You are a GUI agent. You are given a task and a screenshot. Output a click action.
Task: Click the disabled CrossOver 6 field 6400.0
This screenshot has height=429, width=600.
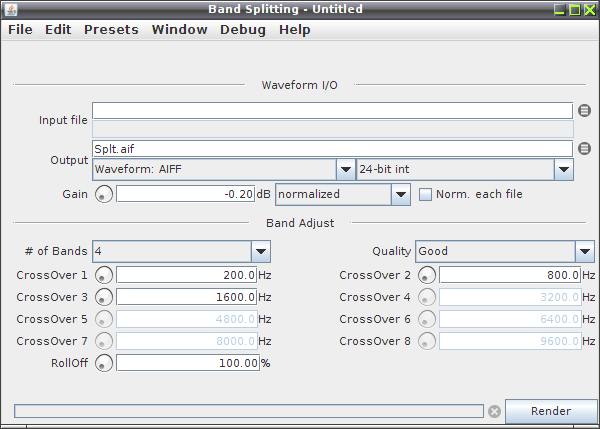coord(510,319)
